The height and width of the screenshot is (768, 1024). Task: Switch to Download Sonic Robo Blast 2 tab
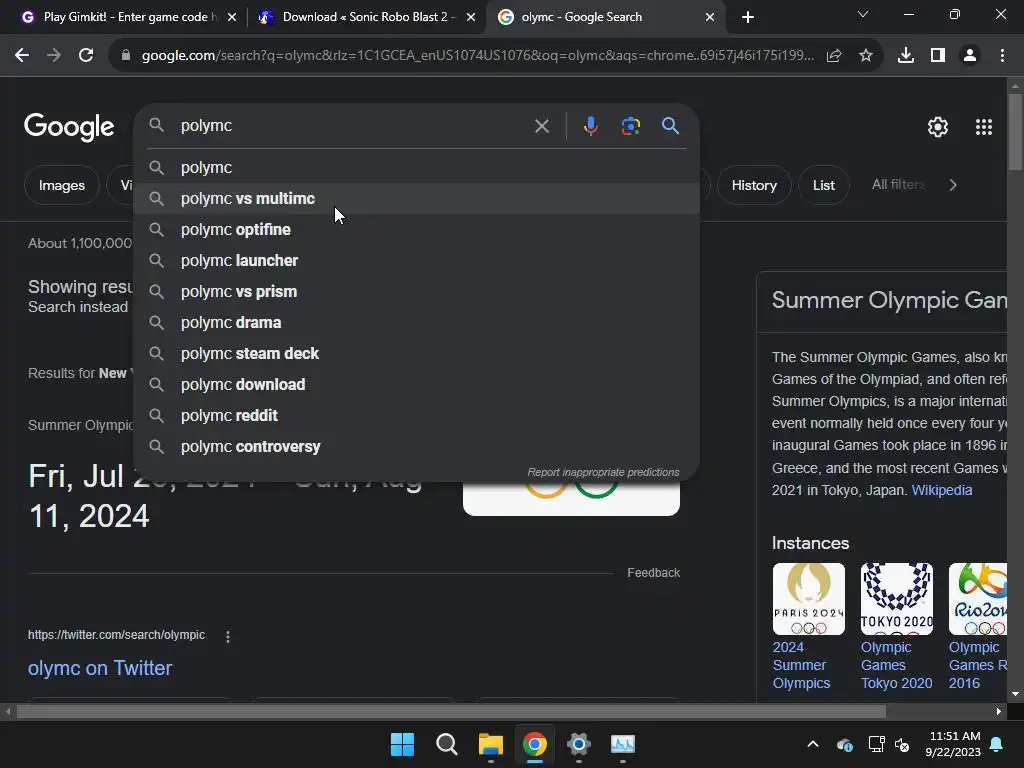point(366,17)
